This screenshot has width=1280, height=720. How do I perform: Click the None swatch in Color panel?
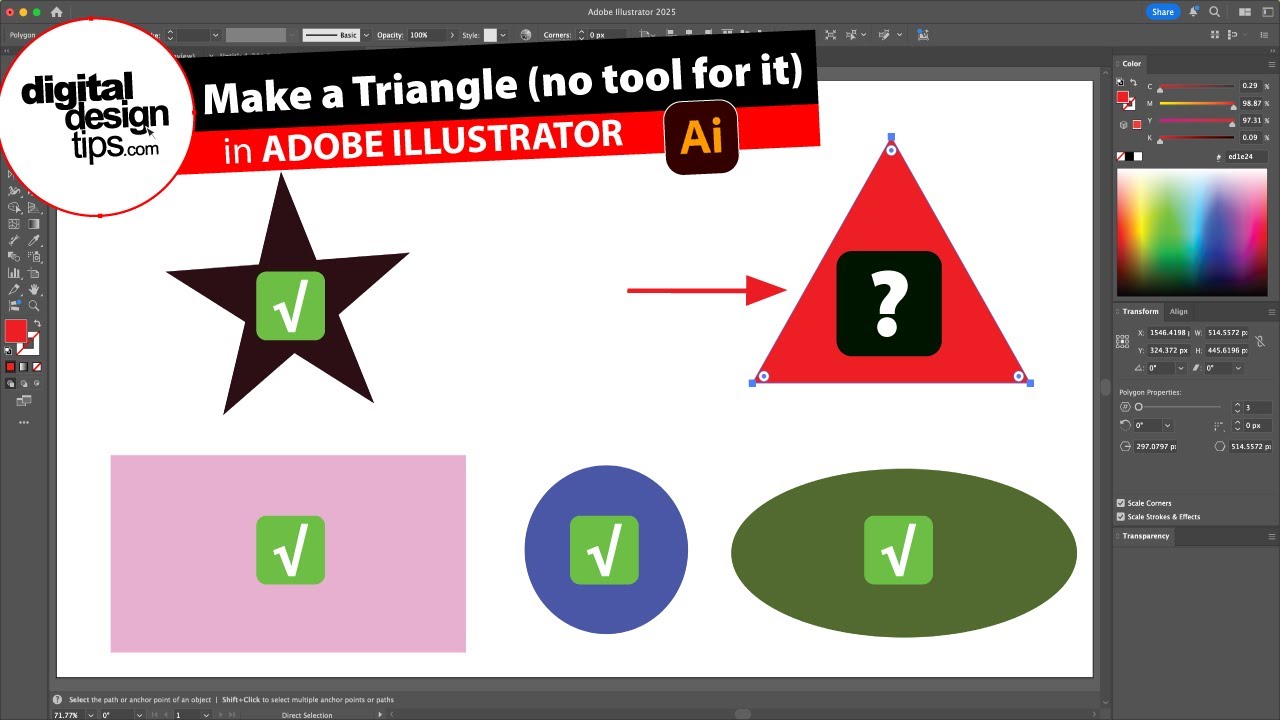(1121, 157)
